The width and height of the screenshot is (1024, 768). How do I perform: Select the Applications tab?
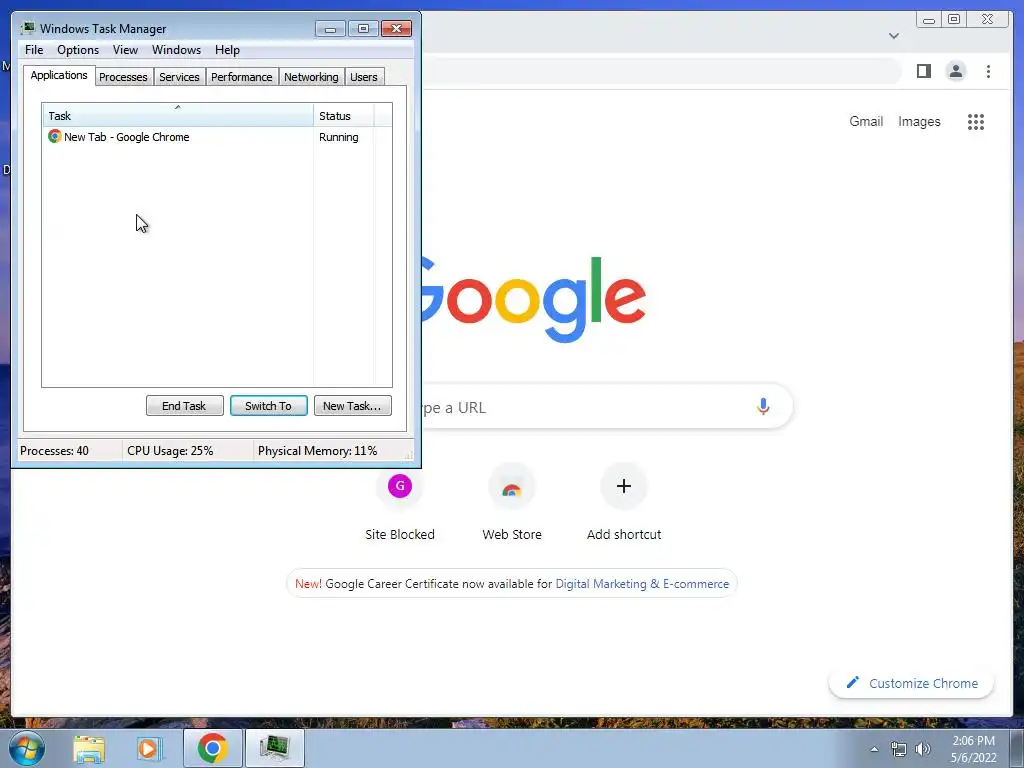tap(59, 75)
